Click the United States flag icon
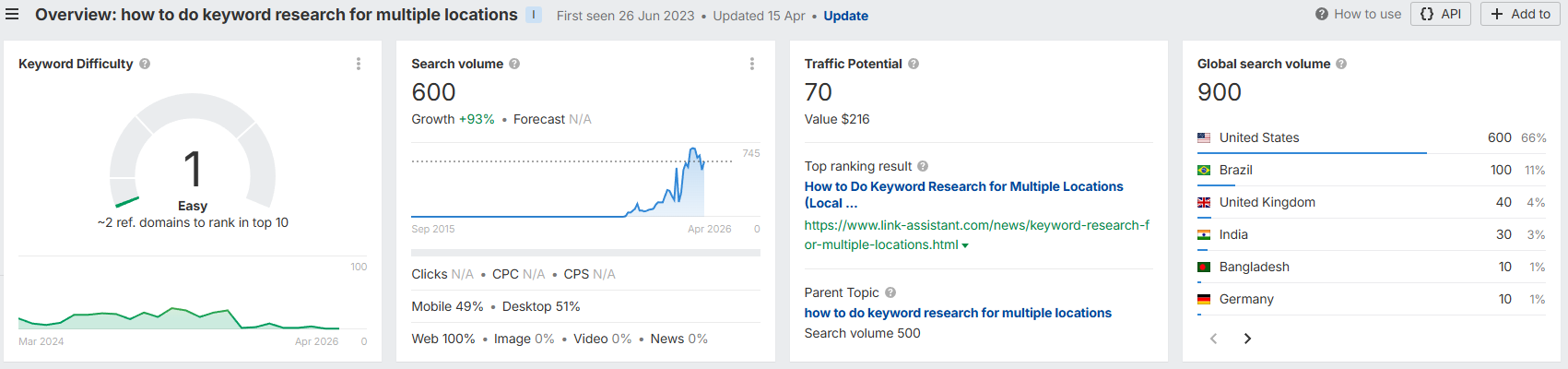1568x369 pixels. coord(1204,137)
